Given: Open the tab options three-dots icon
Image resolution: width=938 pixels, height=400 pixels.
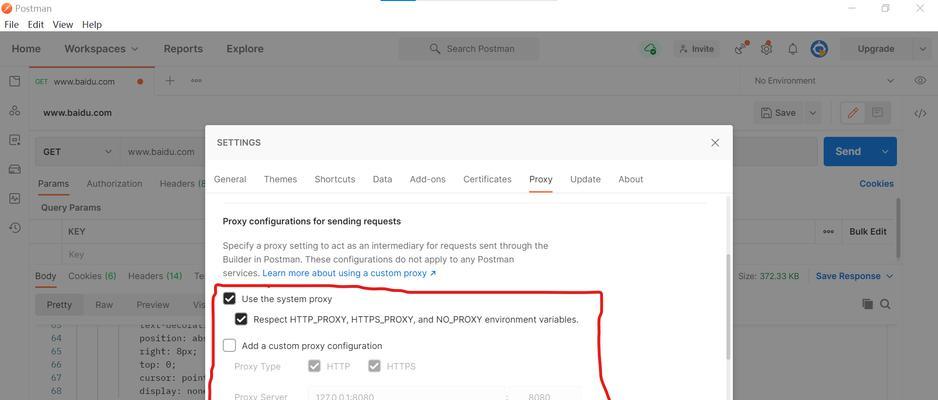Looking at the screenshot, I should [x=196, y=81].
